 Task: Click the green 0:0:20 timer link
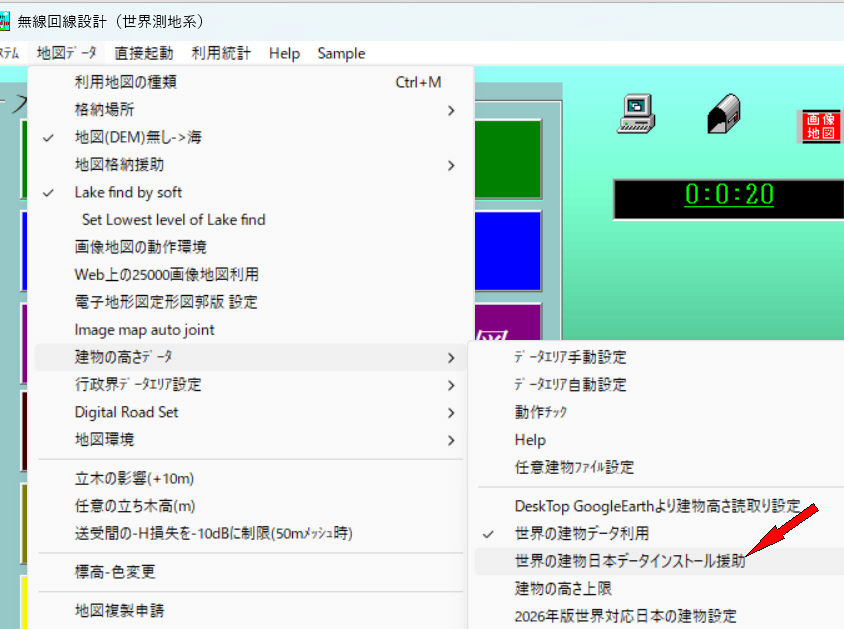pyautogui.click(x=729, y=195)
